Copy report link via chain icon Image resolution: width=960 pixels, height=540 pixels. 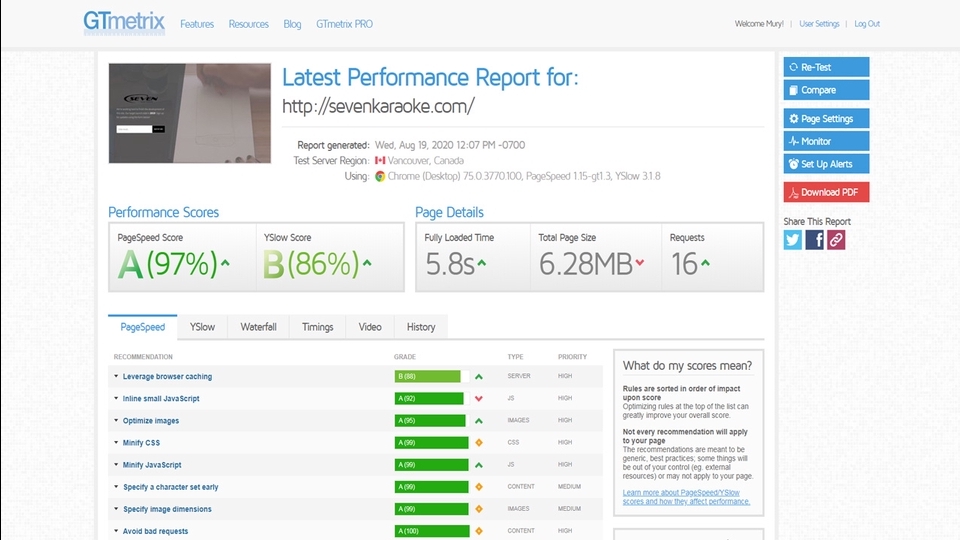(x=836, y=240)
